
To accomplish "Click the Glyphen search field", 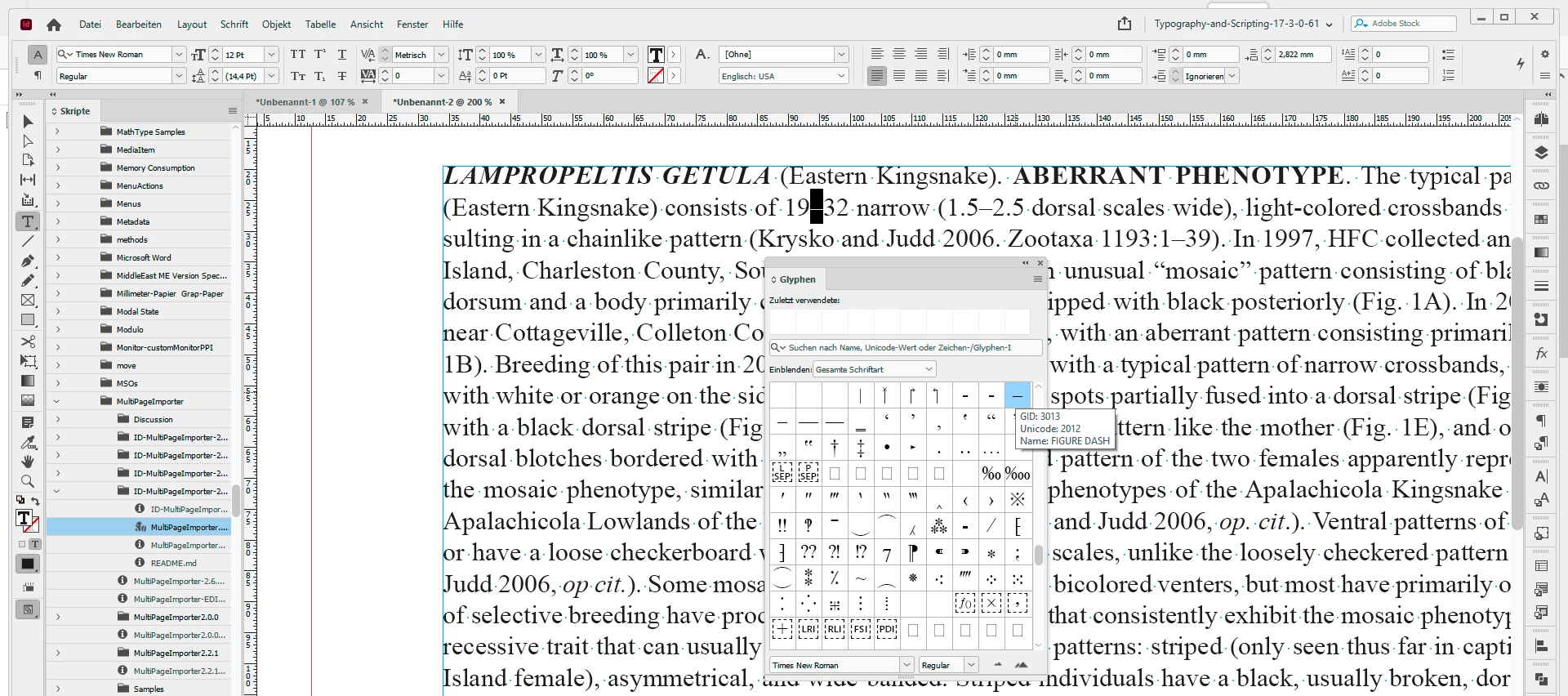I will (x=906, y=347).
